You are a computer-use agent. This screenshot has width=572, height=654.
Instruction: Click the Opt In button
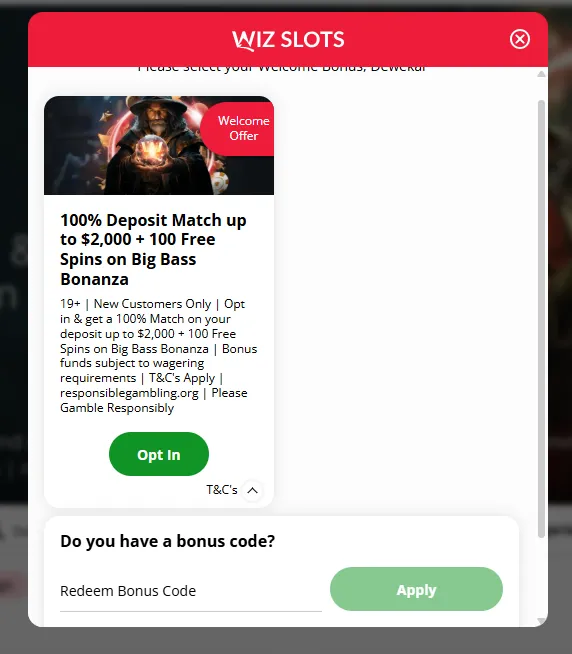pos(159,454)
